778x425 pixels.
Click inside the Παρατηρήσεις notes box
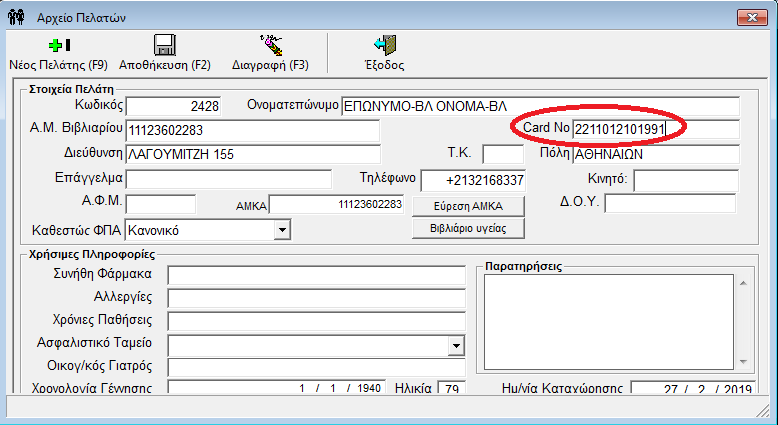[x=608, y=322]
